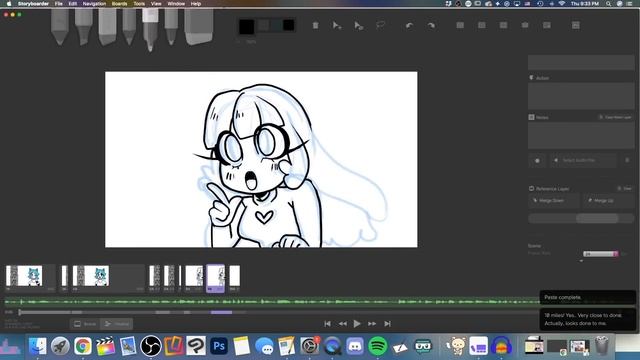Open the Window menu
This screenshot has height=360, width=640.
tap(176, 4)
